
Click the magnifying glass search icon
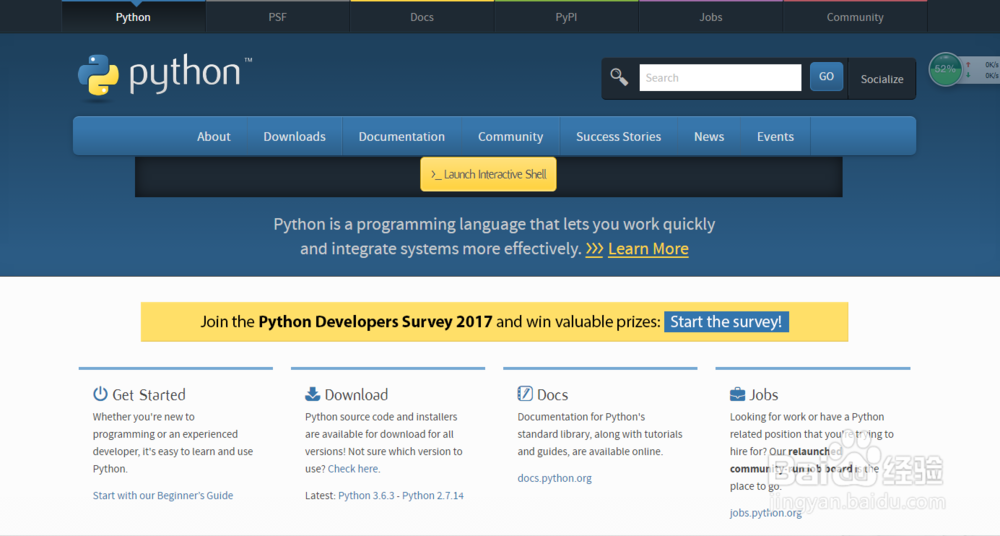[619, 77]
